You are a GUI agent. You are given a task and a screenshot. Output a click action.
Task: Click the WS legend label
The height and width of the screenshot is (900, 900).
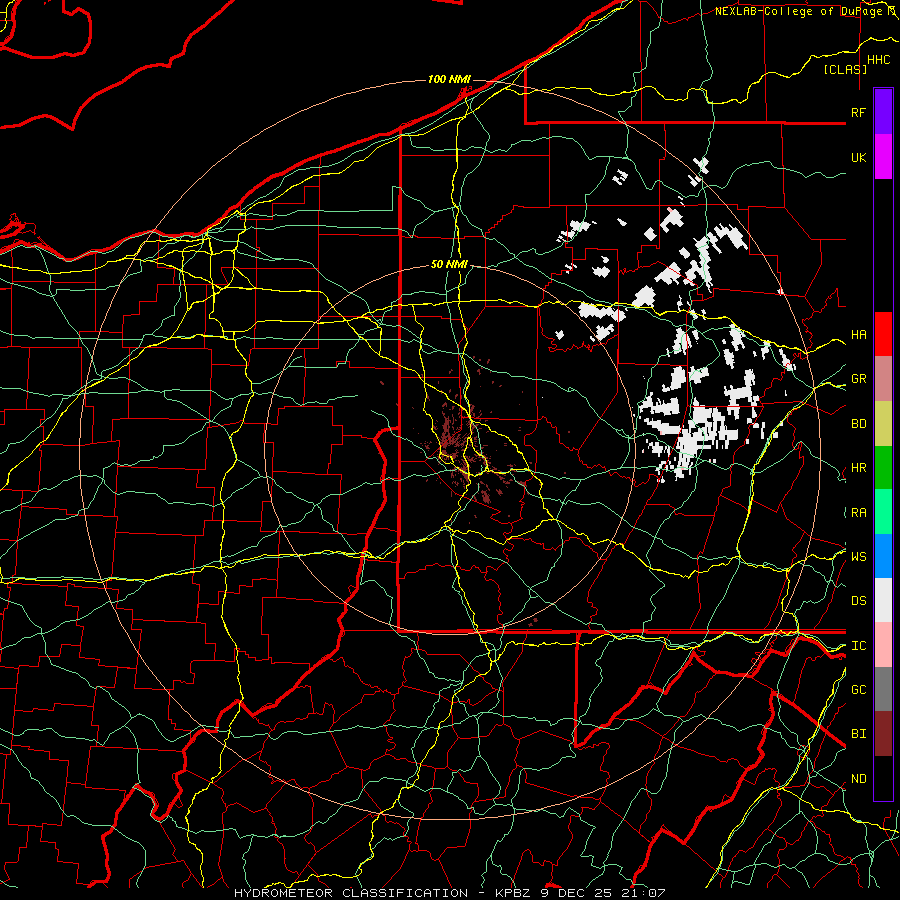[x=858, y=557]
